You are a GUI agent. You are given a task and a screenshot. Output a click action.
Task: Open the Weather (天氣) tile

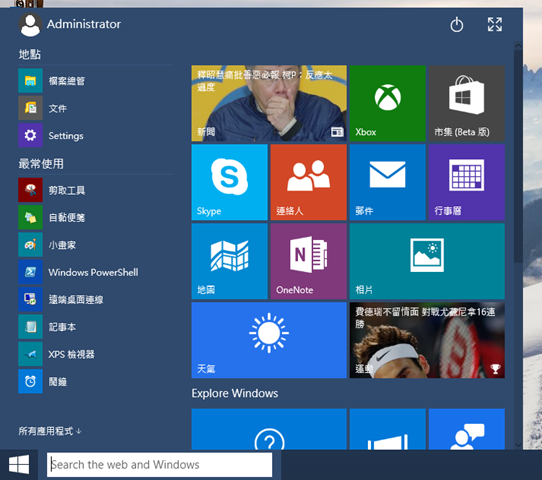point(269,340)
